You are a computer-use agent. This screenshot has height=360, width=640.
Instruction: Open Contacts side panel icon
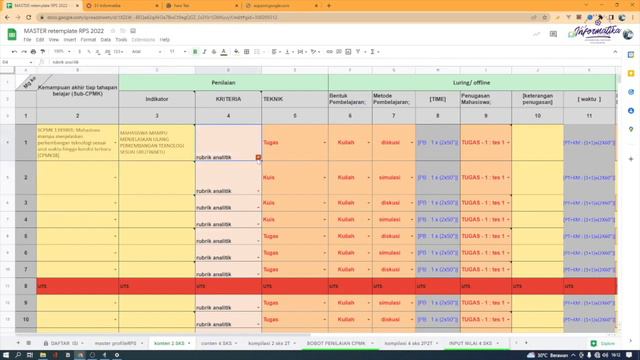tap(631, 111)
